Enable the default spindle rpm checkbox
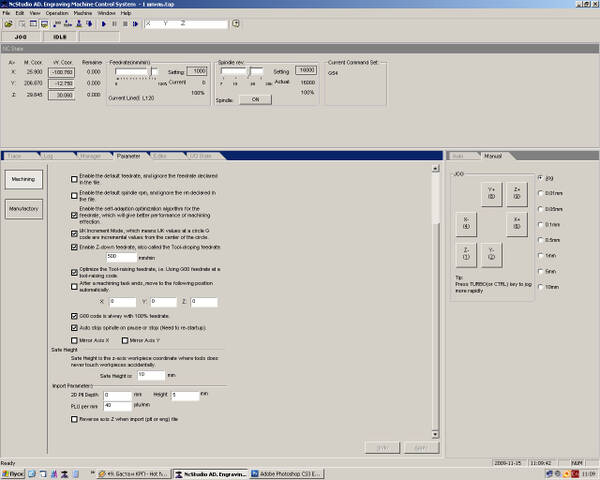The height and width of the screenshot is (480, 600). coord(74,196)
